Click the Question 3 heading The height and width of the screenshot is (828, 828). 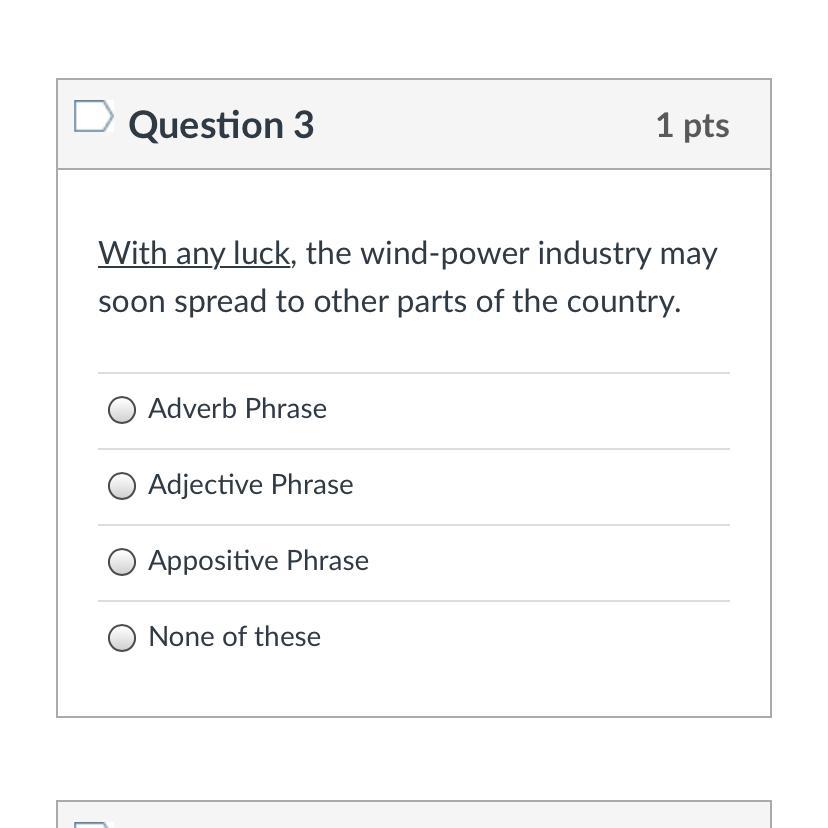[221, 125]
